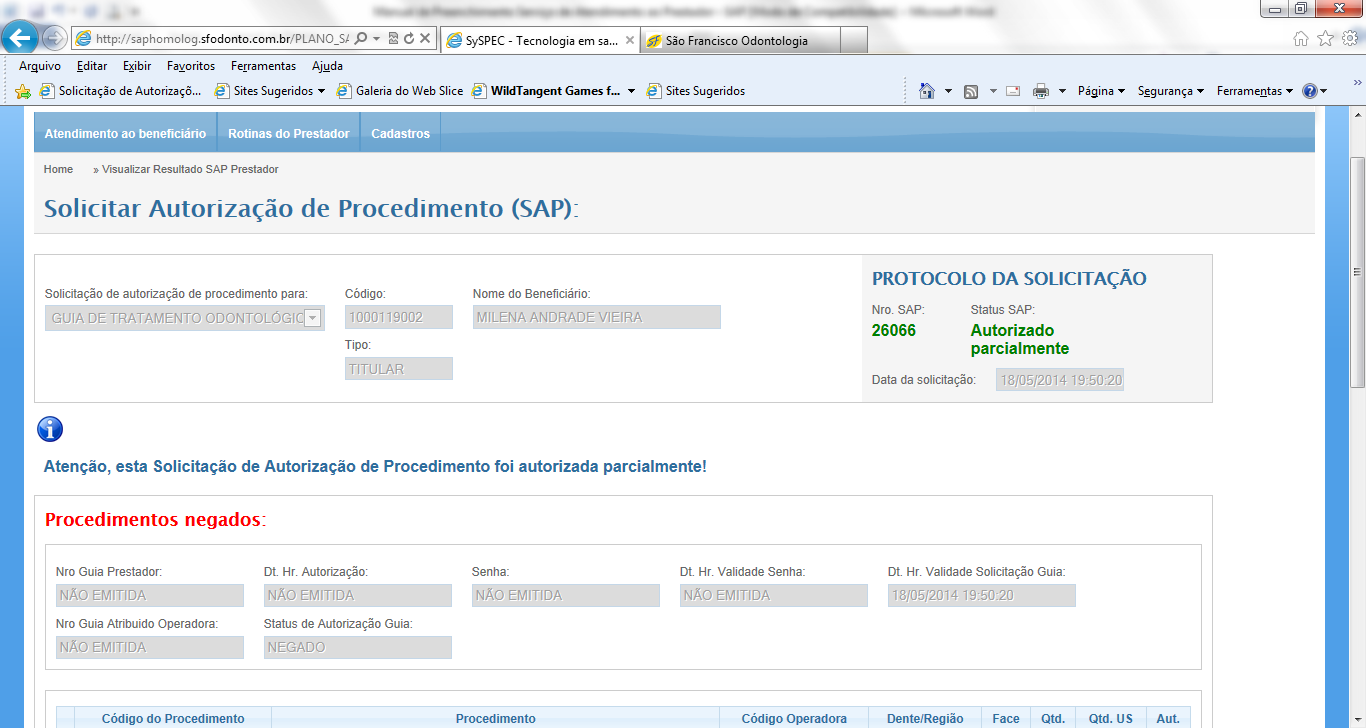Expand the Home button dropdown arrow
Screen dimensions: 1366x728
point(948,91)
